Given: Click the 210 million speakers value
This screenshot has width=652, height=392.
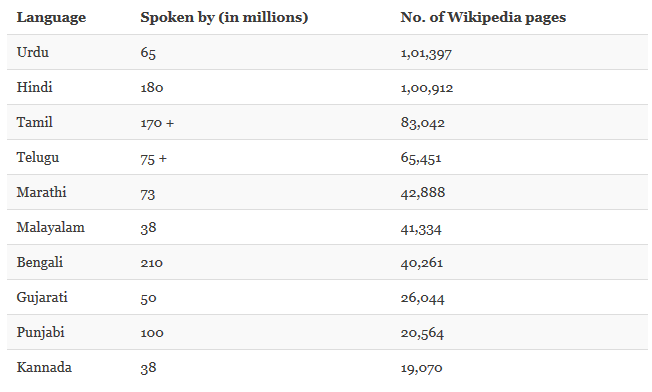Looking at the screenshot, I should point(152,263).
